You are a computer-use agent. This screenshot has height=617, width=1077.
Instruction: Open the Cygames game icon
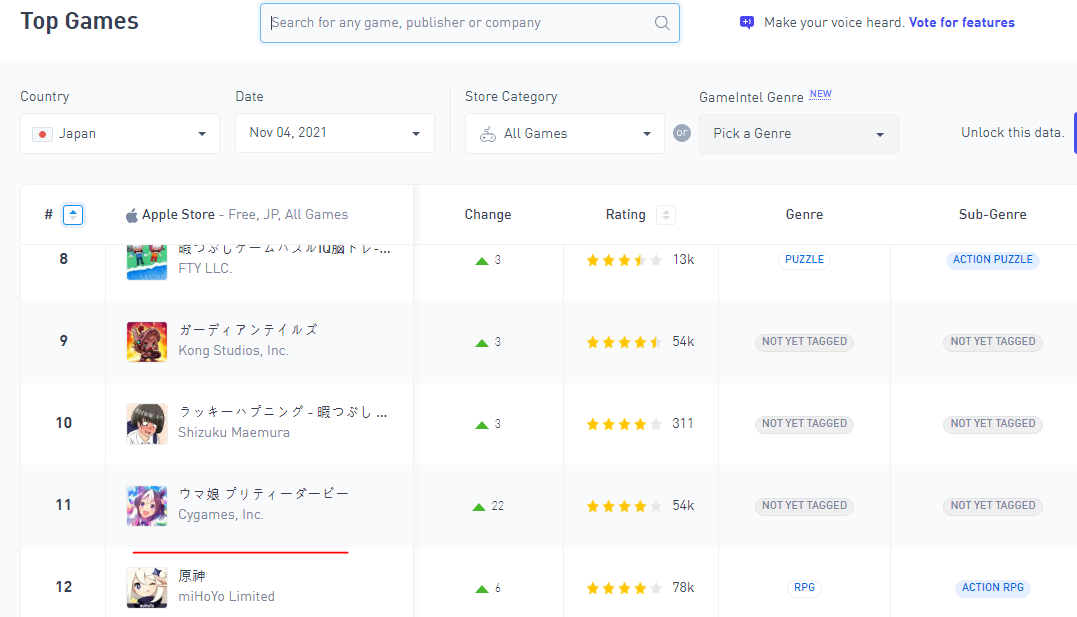(147, 506)
